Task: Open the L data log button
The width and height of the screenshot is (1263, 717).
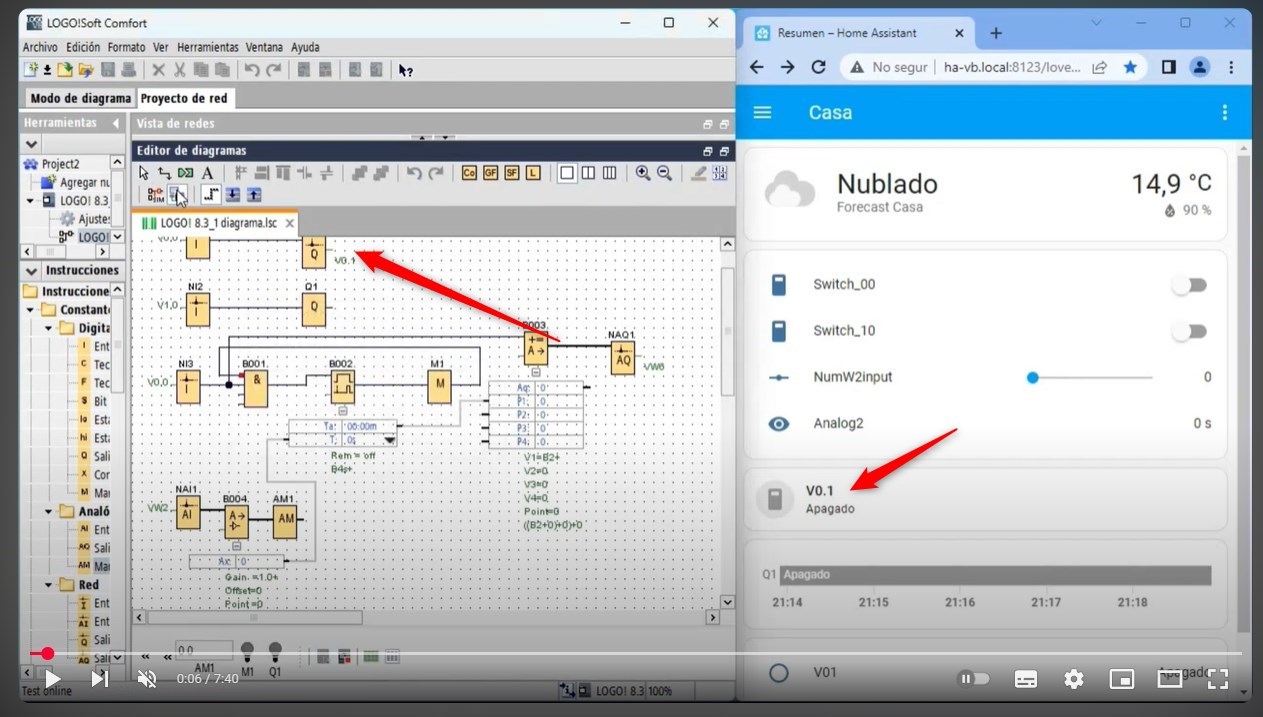Action: pyautogui.click(x=533, y=173)
